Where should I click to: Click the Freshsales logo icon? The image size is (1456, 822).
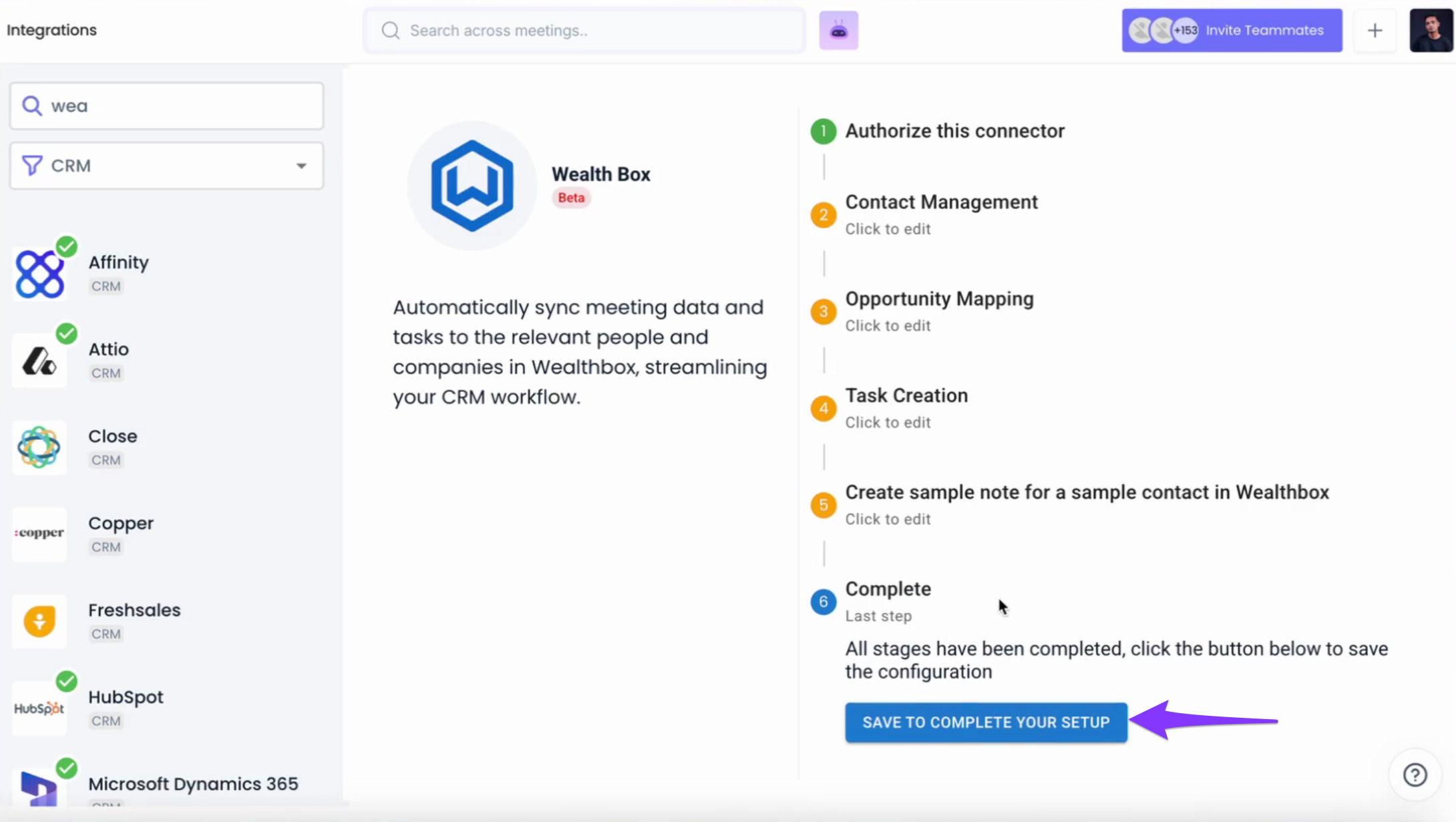coord(39,621)
